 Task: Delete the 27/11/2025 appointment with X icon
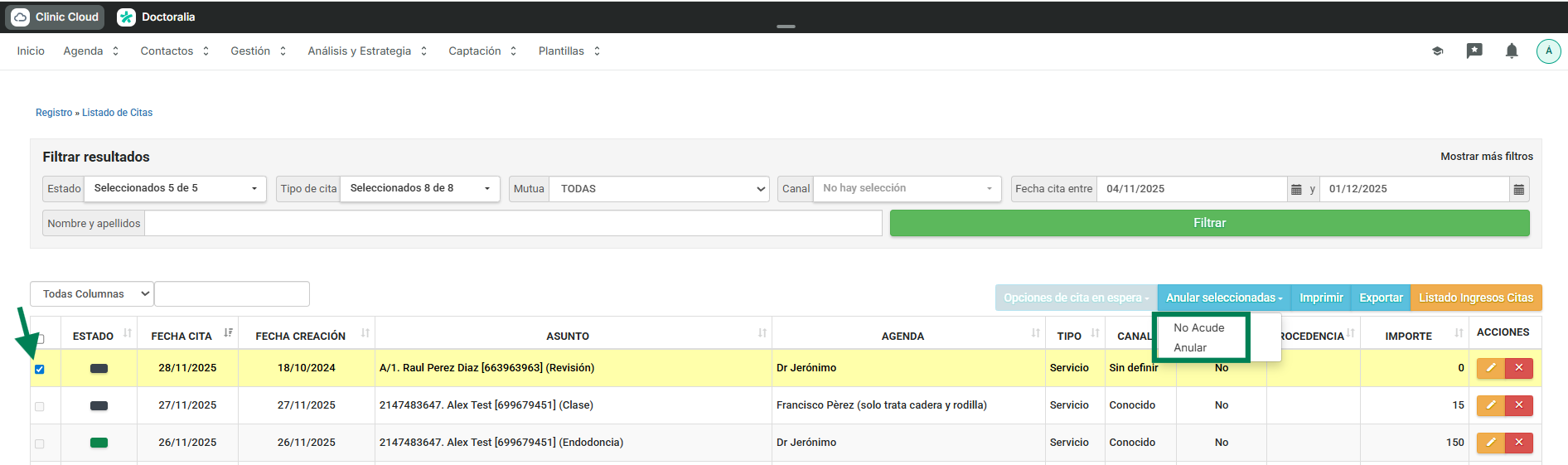coord(1518,405)
